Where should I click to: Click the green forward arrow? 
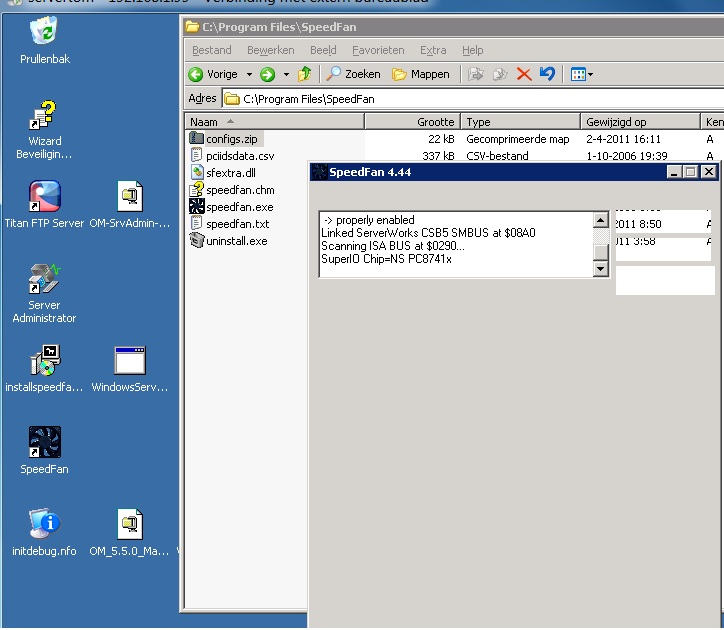click(267, 74)
